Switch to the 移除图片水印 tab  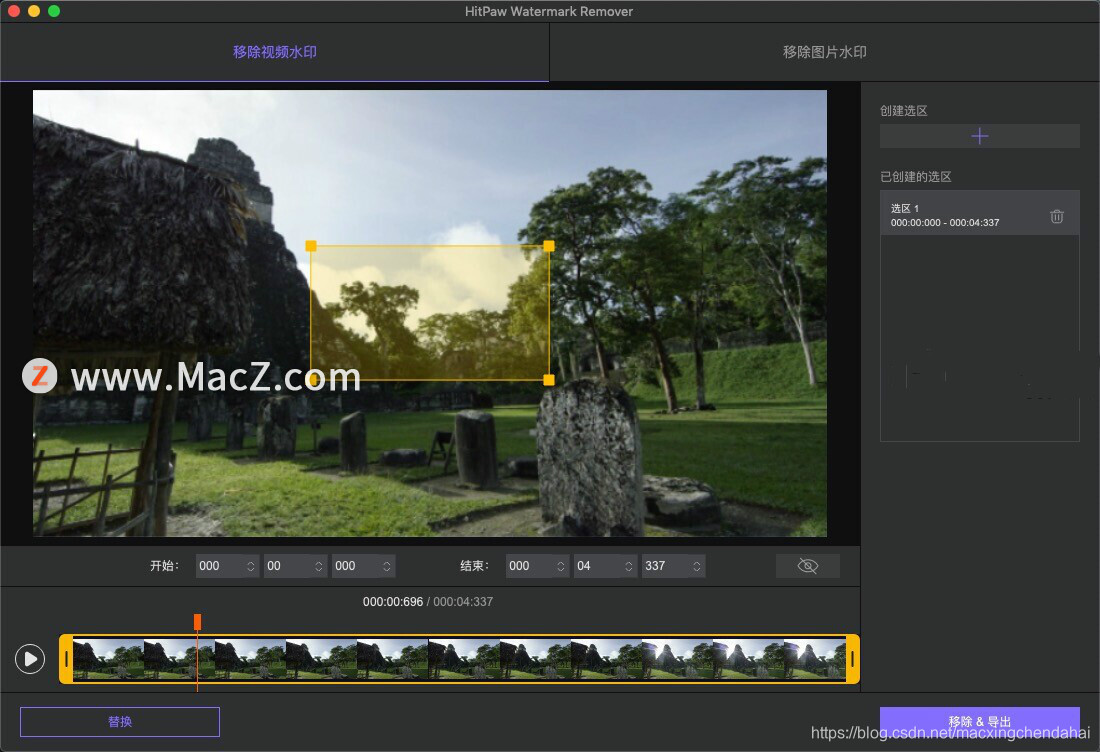pos(824,52)
